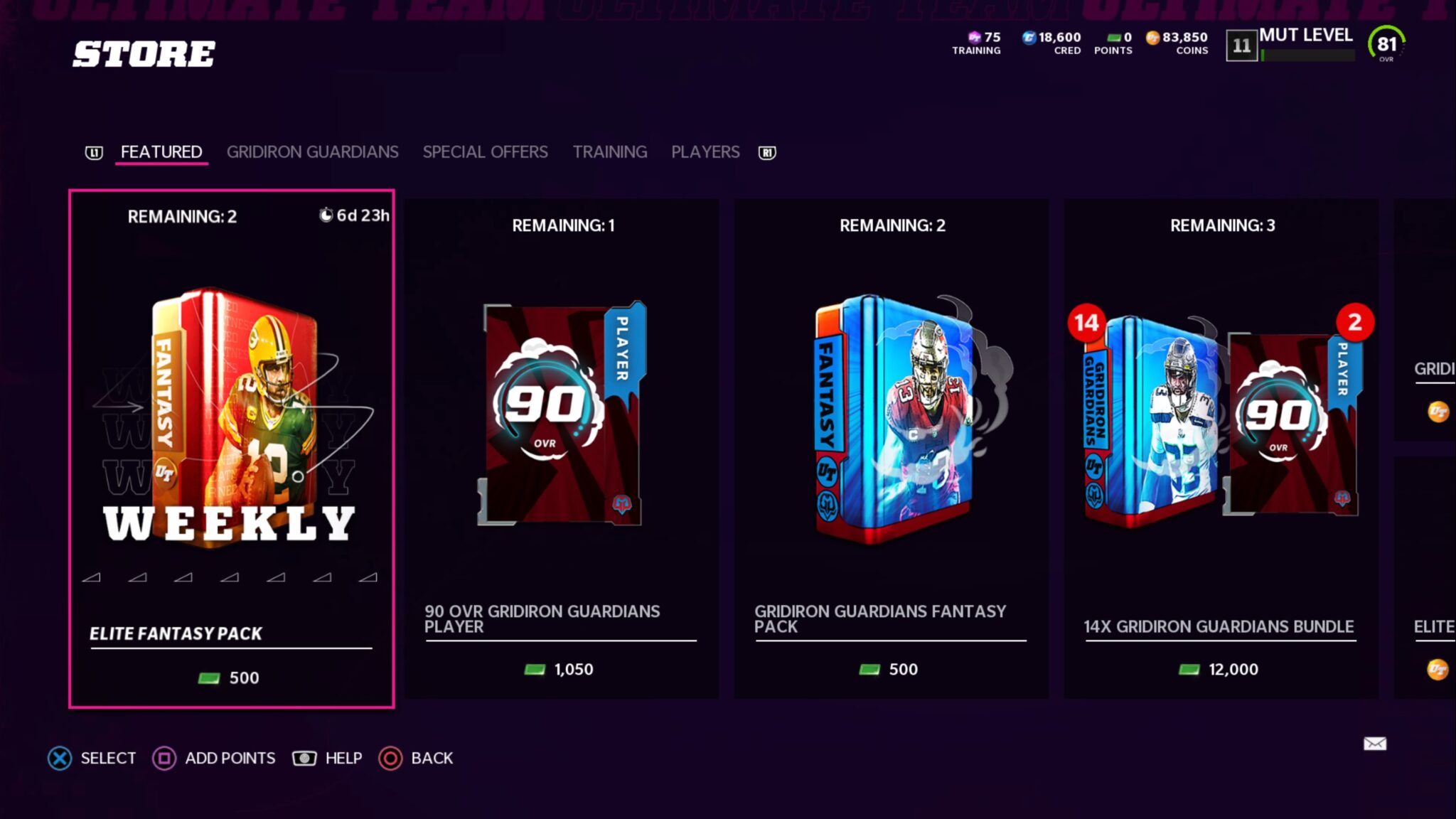
Task: Select the 14X Gridiron Guardians Bundle
Action: 1221,449
